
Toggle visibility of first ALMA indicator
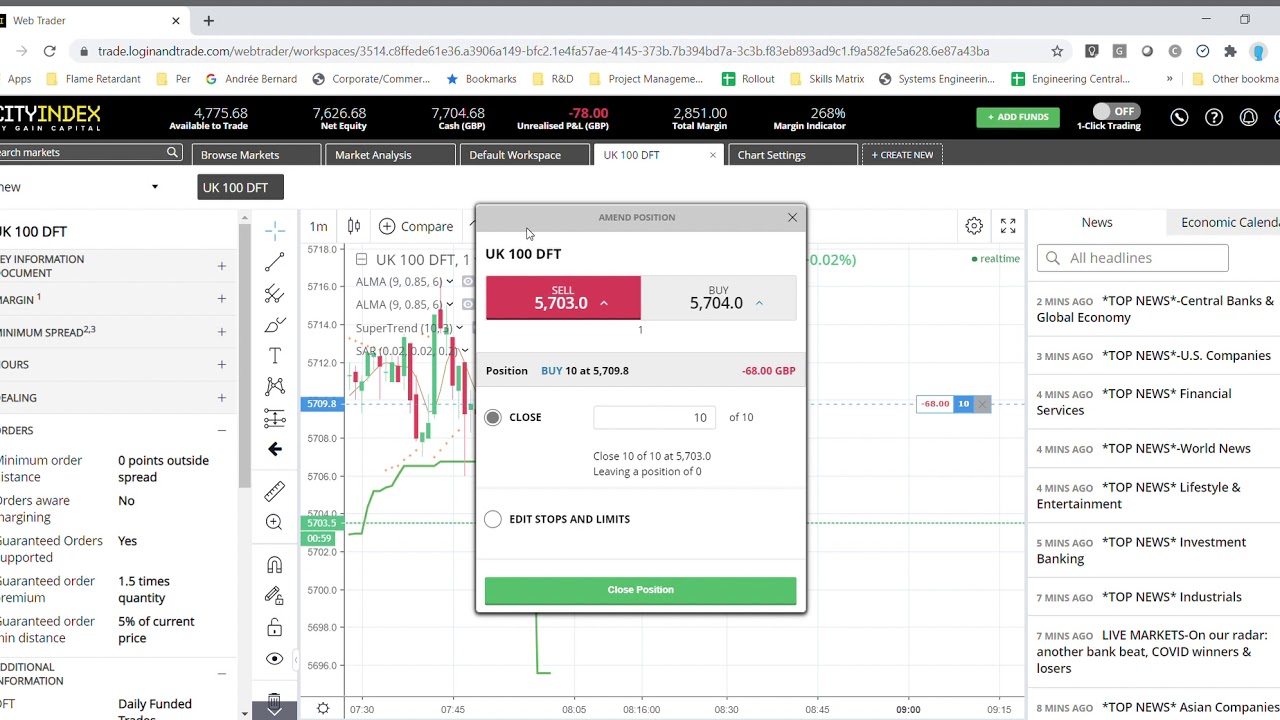pyautogui.click(x=467, y=282)
